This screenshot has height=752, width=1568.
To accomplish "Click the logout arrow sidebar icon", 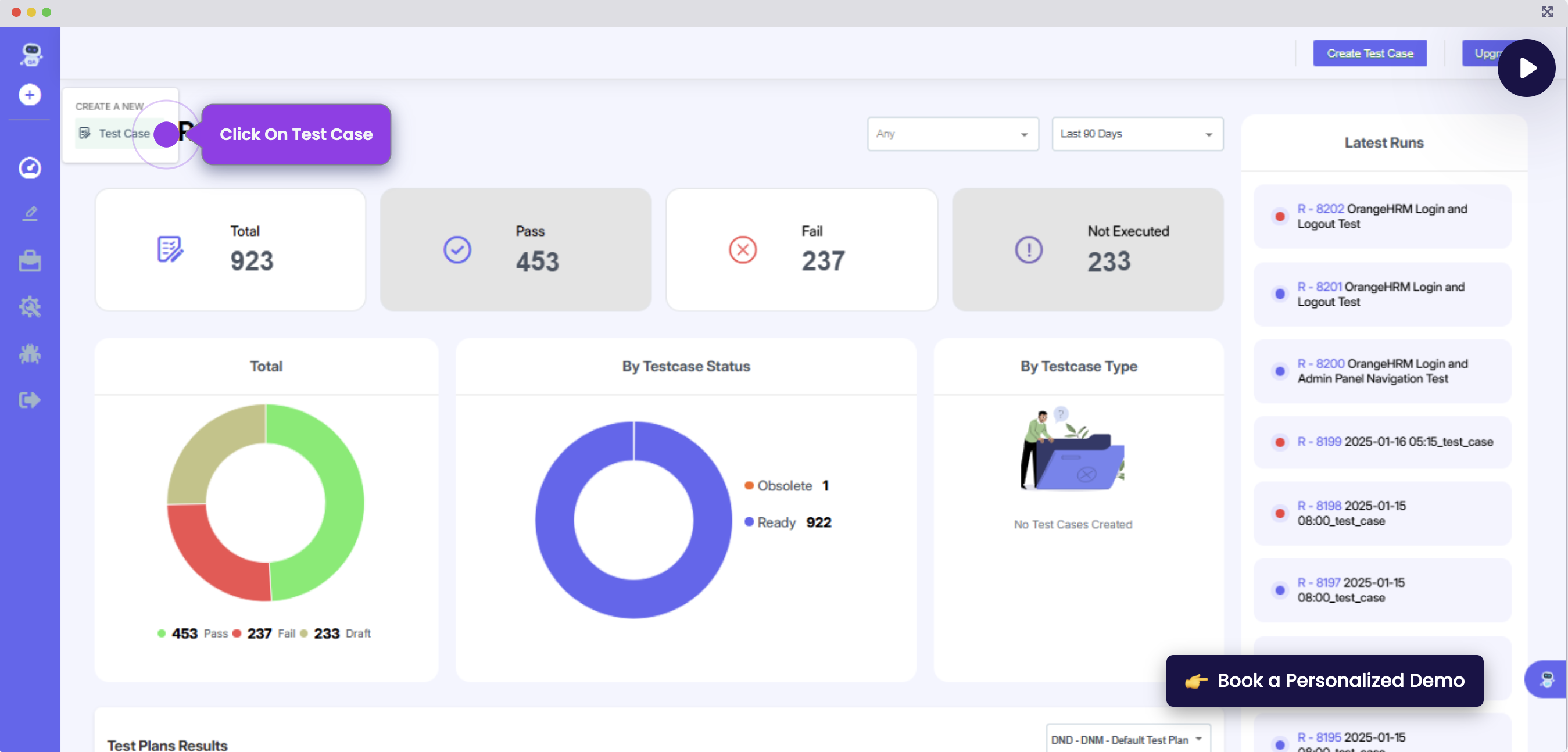I will point(29,400).
